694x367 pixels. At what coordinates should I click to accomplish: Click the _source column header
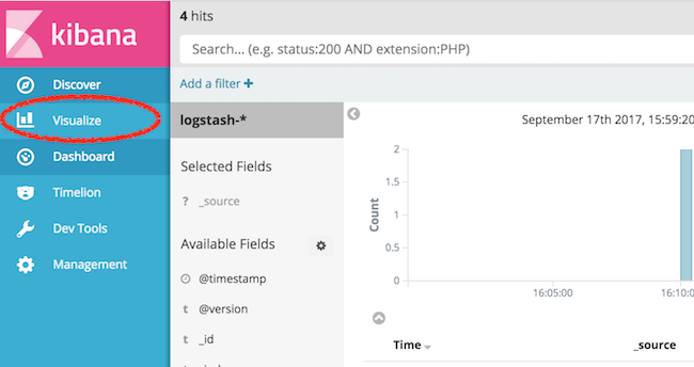pyautogui.click(x=655, y=345)
